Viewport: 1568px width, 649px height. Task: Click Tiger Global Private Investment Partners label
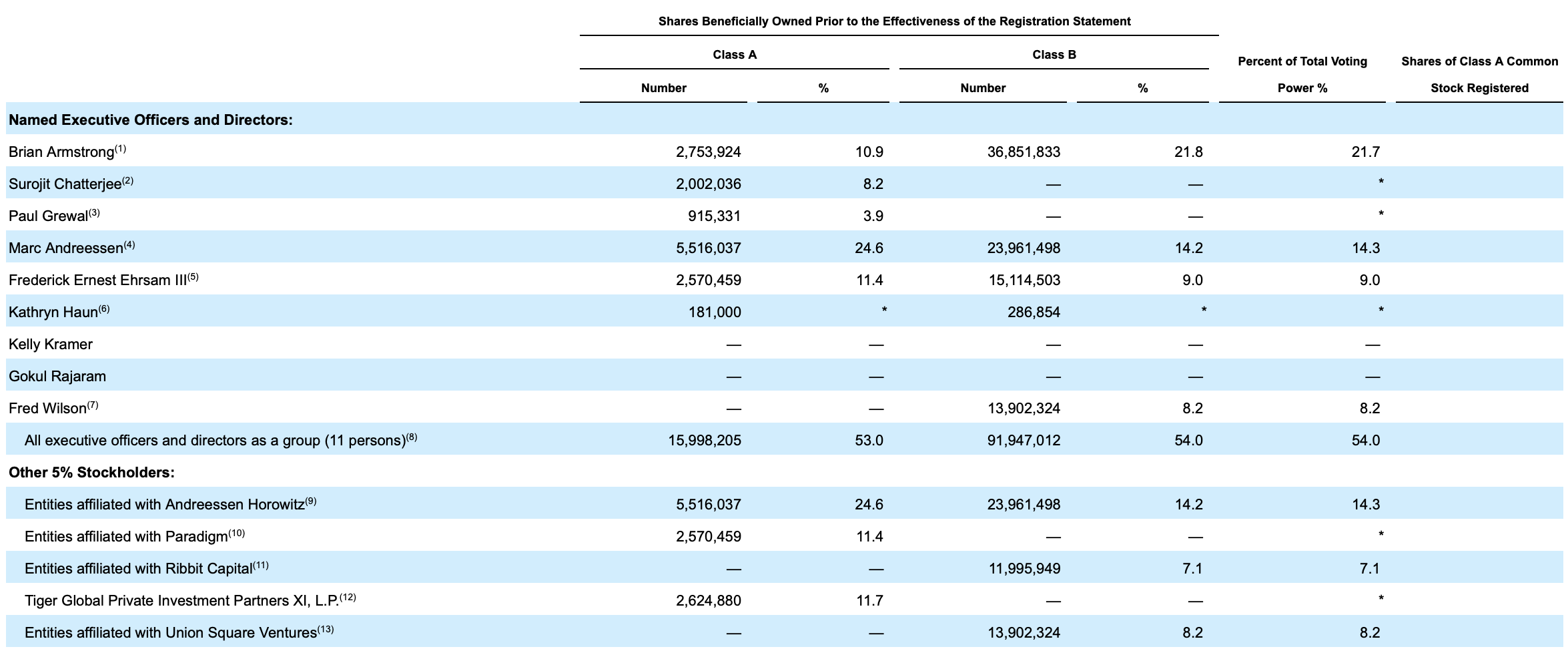pyautogui.click(x=182, y=600)
